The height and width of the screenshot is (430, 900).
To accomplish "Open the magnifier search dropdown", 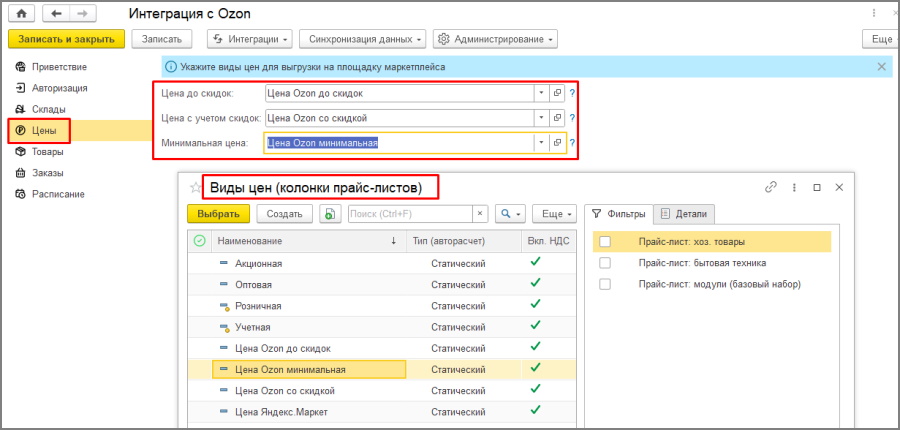I will pos(510,214).
